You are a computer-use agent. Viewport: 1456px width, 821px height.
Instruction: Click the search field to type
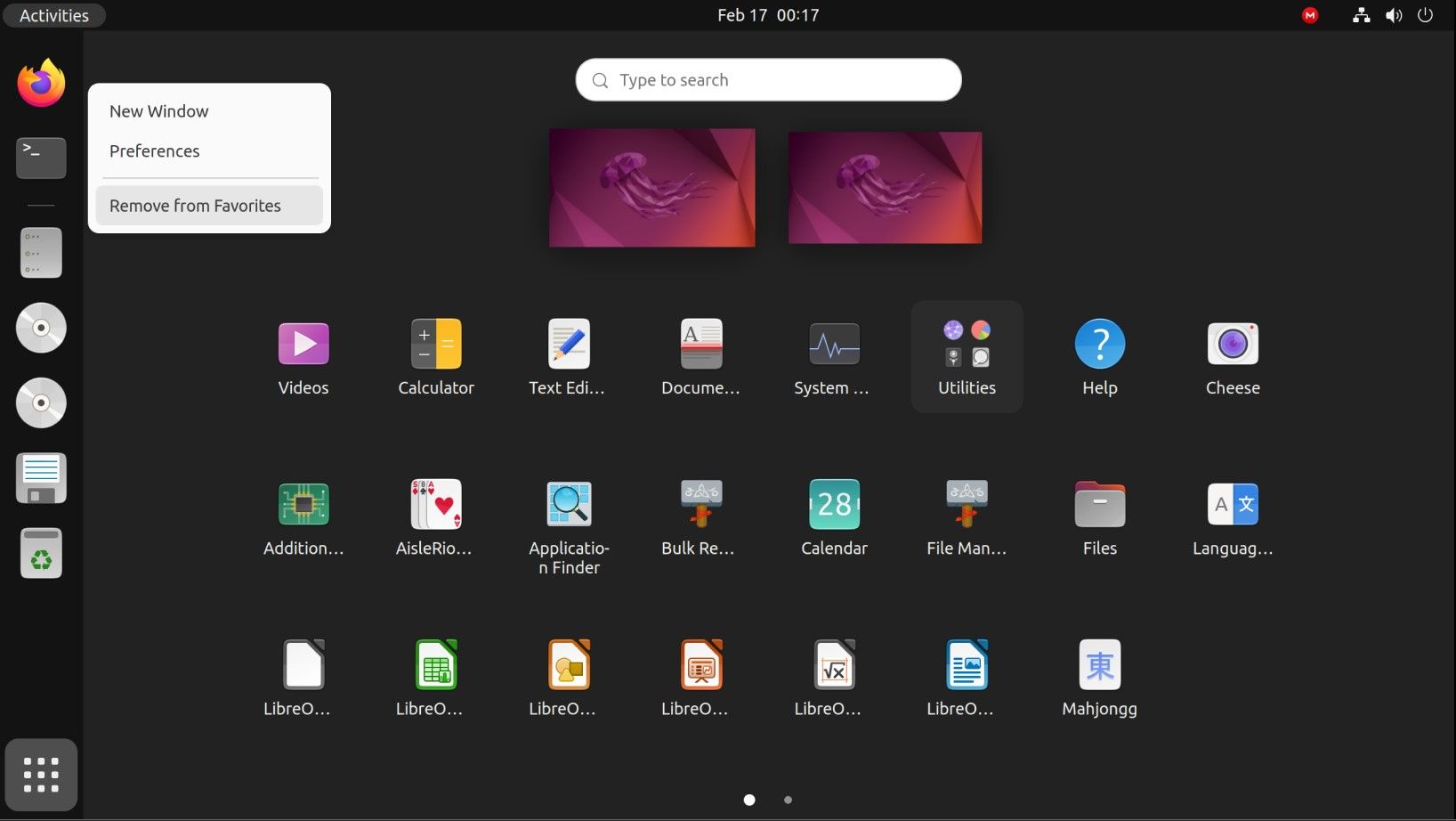767,79
